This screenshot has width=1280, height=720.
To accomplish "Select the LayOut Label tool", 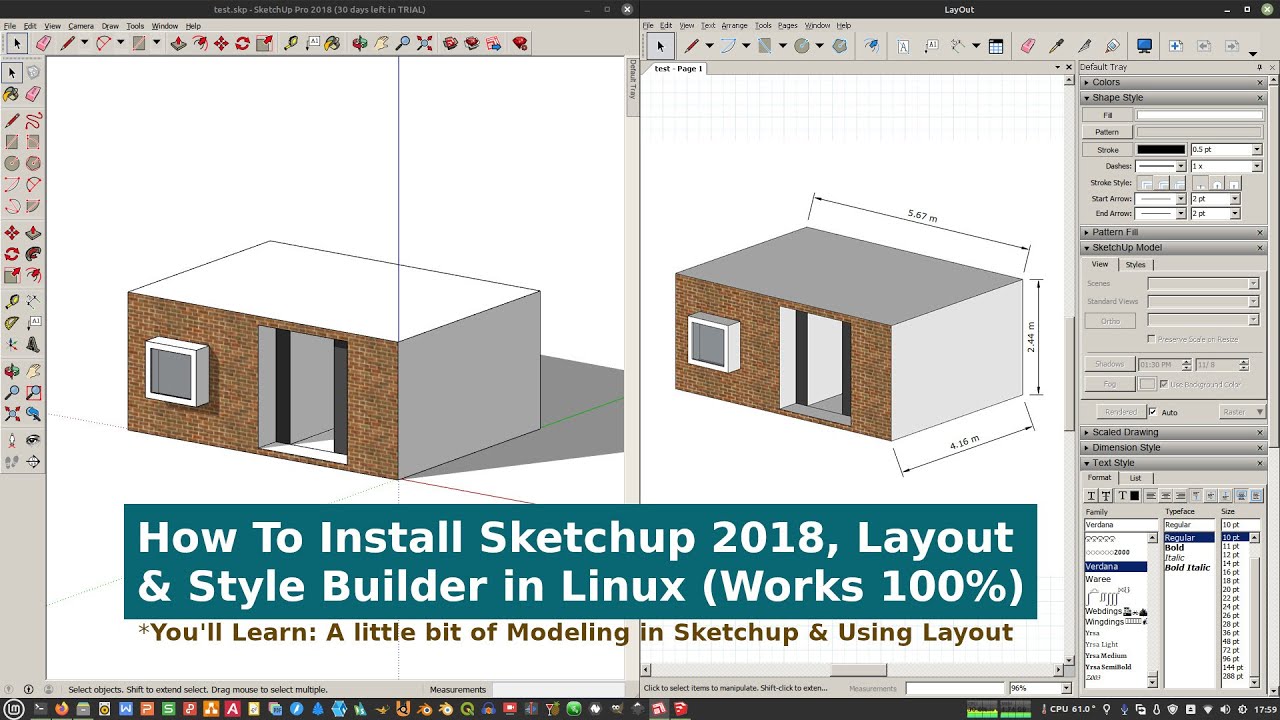I will 933,46.
